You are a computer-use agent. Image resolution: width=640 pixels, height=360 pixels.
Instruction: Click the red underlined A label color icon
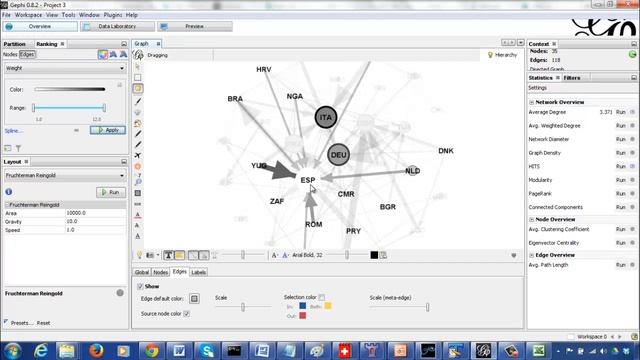tap(138, 215)
